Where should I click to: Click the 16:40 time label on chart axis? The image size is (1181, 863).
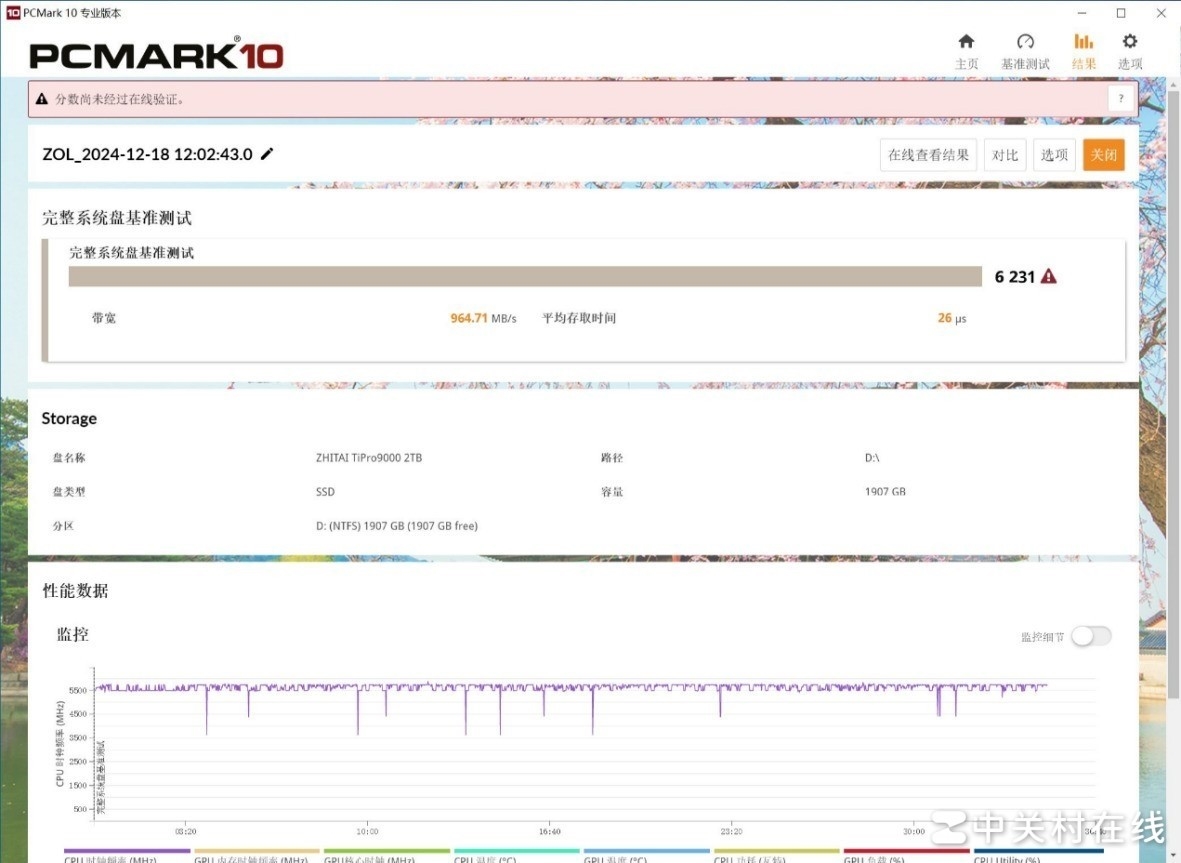(x=549, y=831)
